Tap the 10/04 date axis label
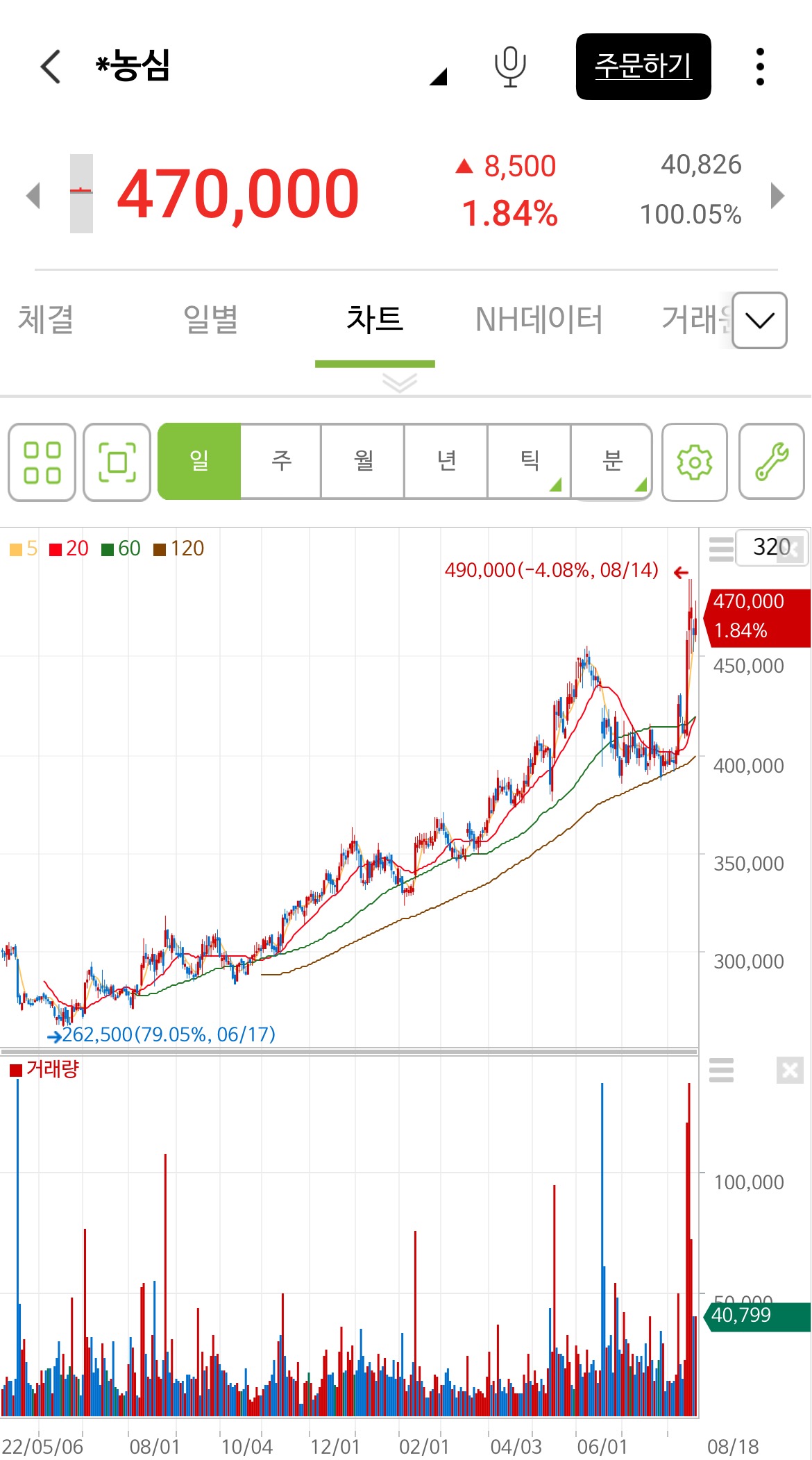 (x=246, y=1447)
